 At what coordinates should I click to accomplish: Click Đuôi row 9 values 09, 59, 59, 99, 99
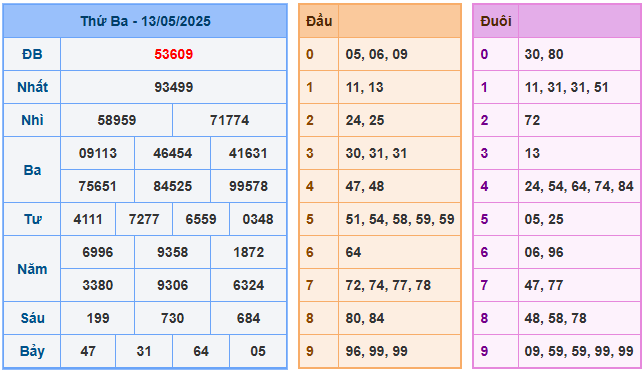579,351
